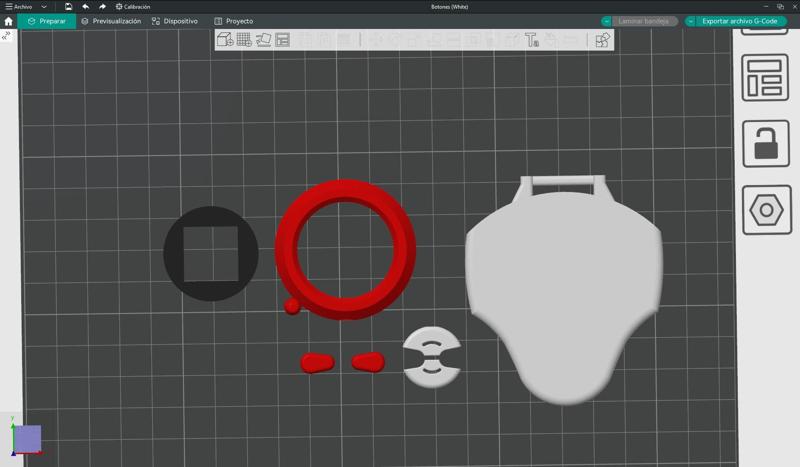Screen dimensions: 800x467
Task: Select the small red sphere beside the ring
Action: 292,306
